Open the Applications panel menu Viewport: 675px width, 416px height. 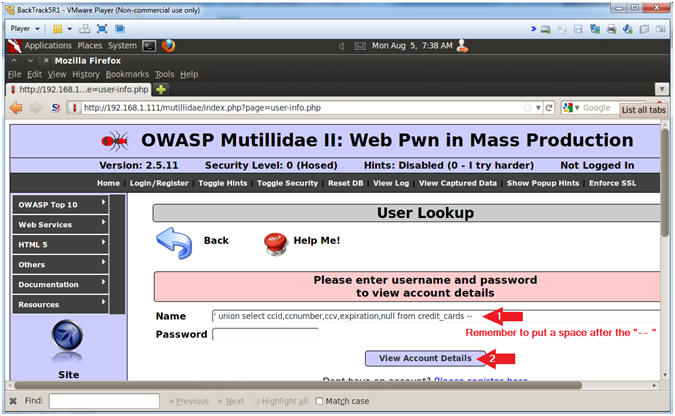pos(48,46)
